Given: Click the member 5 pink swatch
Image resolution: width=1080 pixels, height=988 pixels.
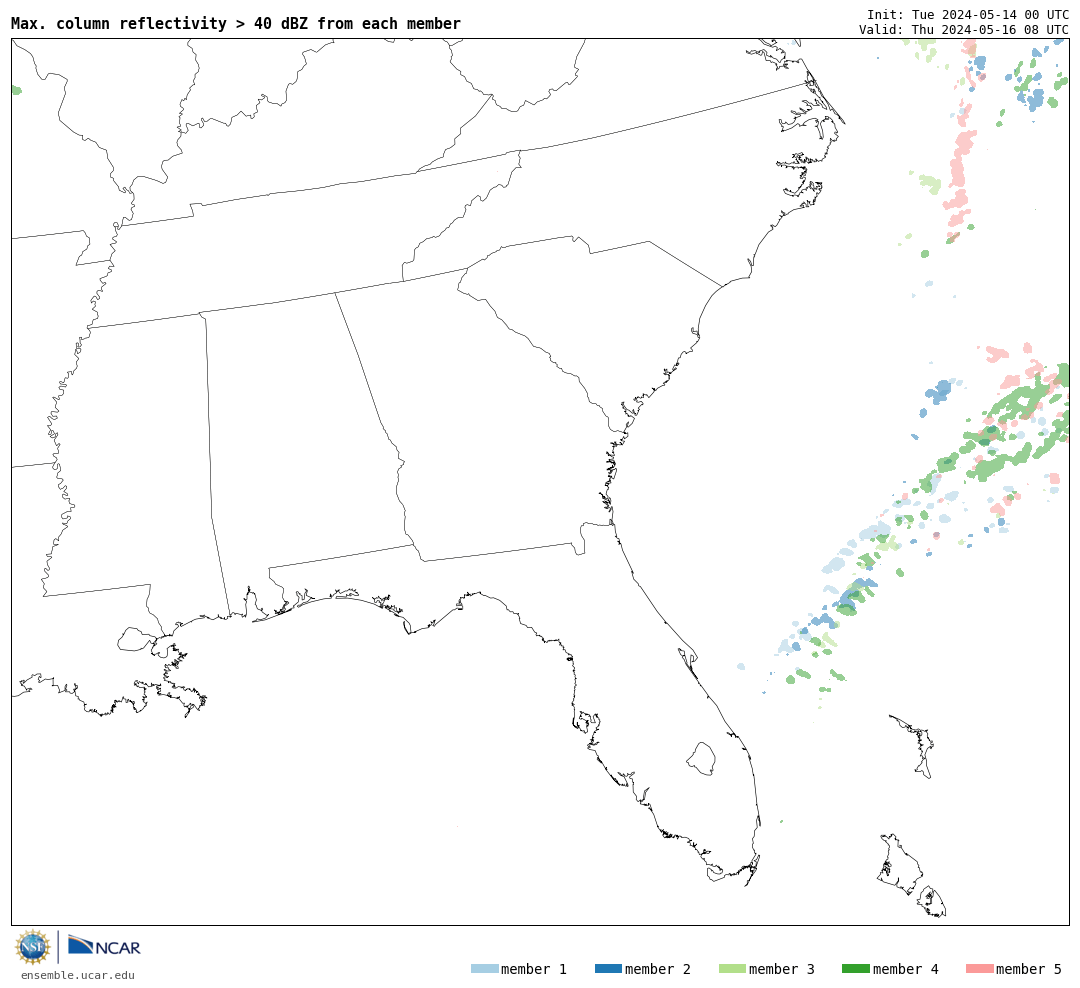Looking at the screenshot, I should click(979, 968).
